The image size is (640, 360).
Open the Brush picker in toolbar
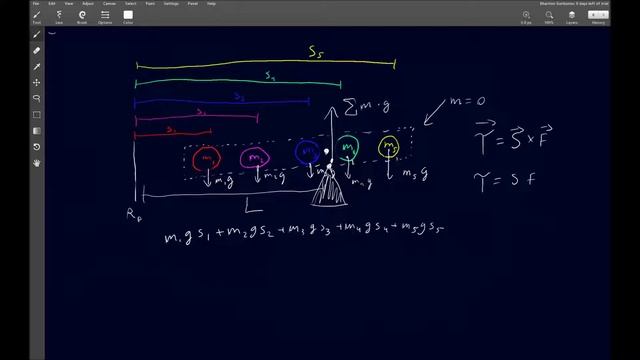click(x=82, y=17)
